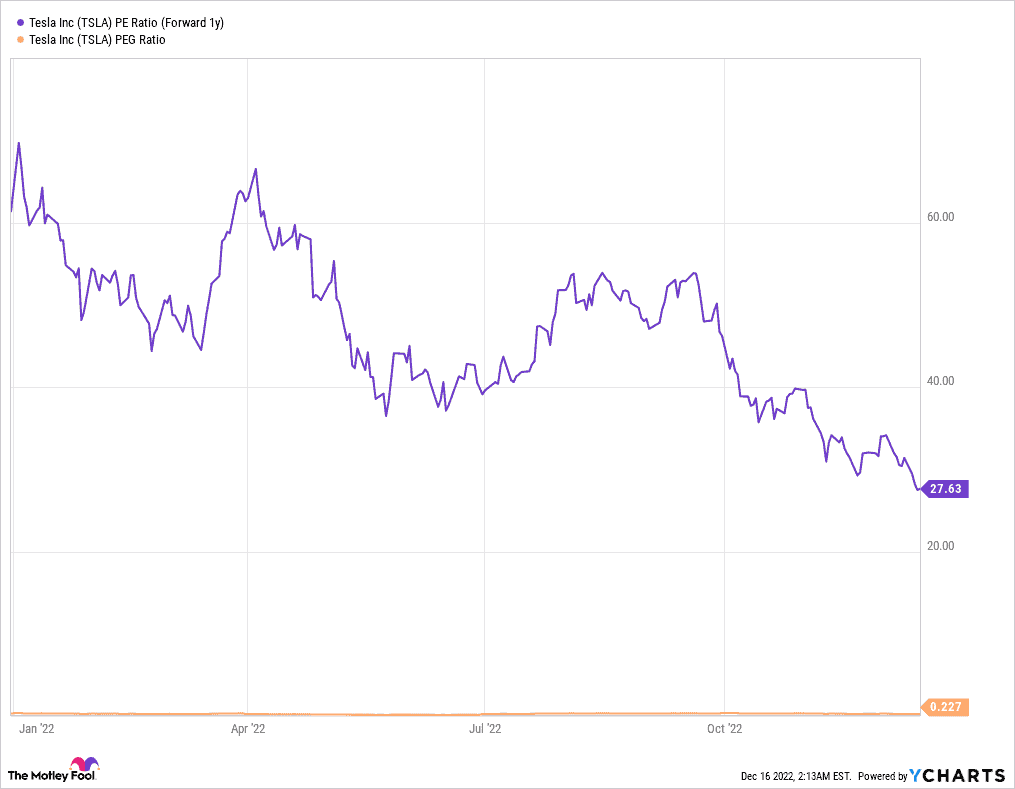Click the Jan '22 x-axis label
The height and width of the screenshot is (789, 1015).
[36, 729]
